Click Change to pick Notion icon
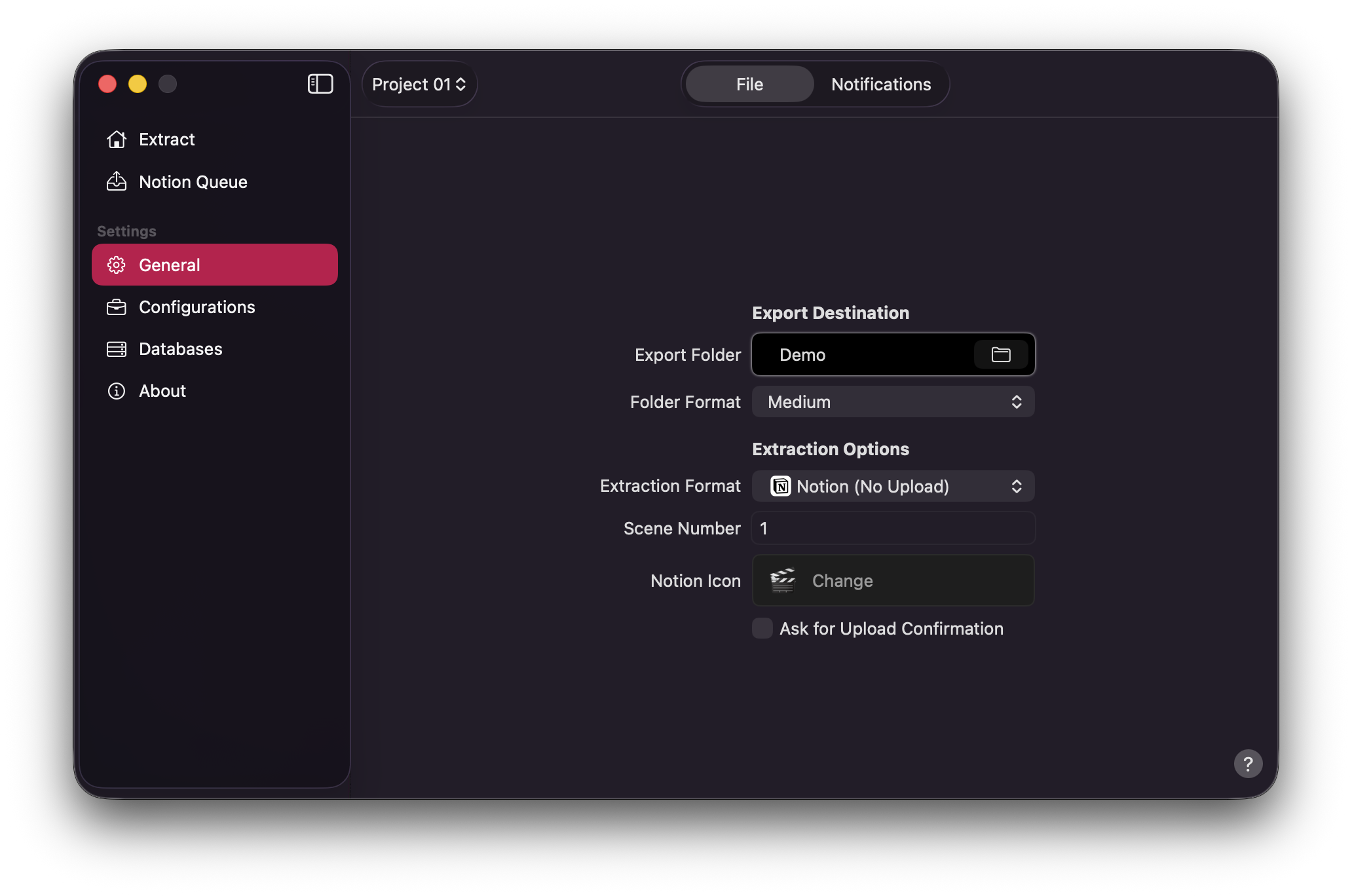The height and width of the screenshot is (896, 1352). point(842,580)
